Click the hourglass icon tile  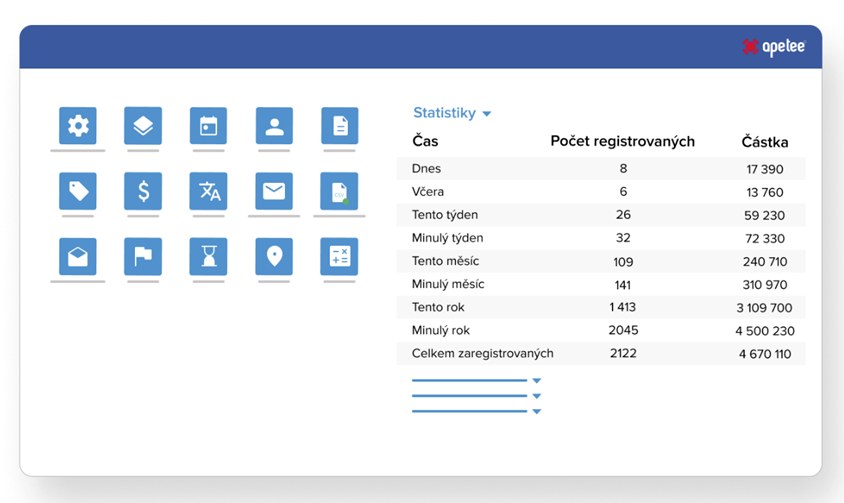click(x=208, y=257)
